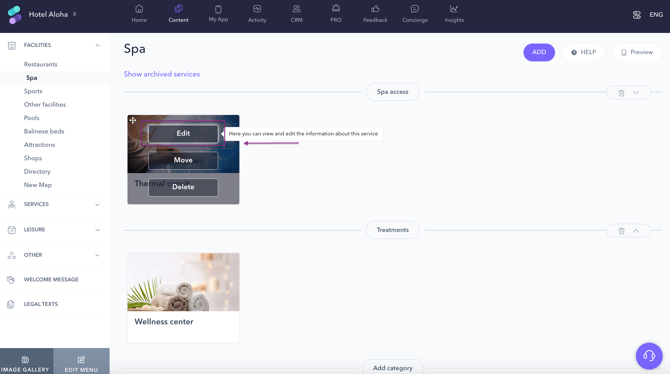Open My App phone icon
The height and width of the screenshot is (374, 670).
click(218, 9)
